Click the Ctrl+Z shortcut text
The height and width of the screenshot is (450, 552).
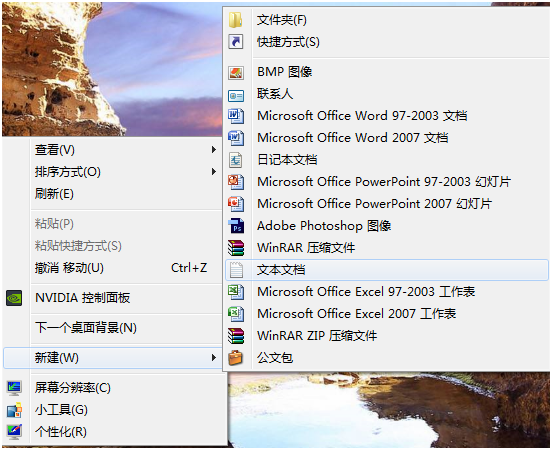click(x=189, y=268)
